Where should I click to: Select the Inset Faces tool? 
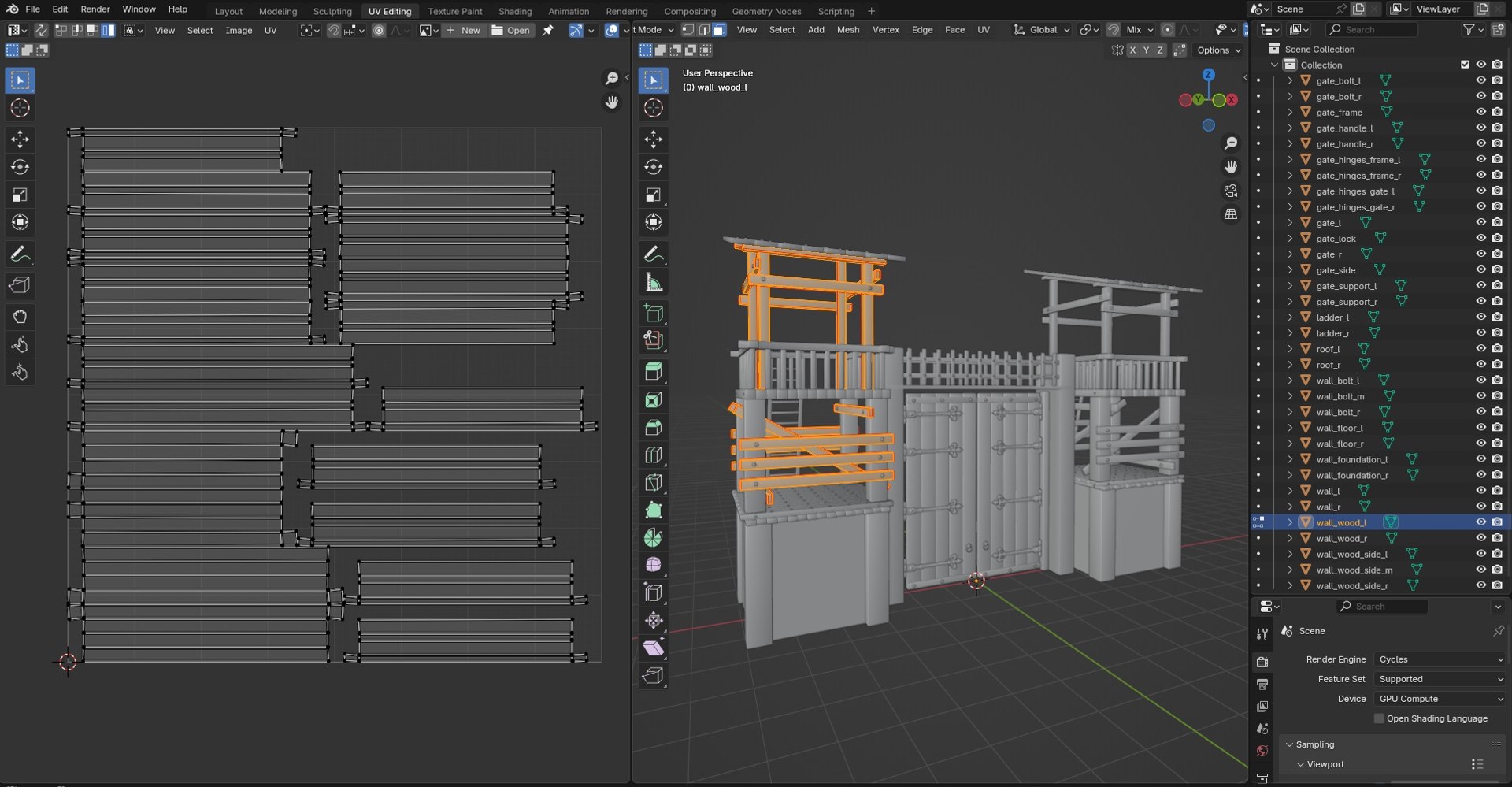tap(653, 400)
